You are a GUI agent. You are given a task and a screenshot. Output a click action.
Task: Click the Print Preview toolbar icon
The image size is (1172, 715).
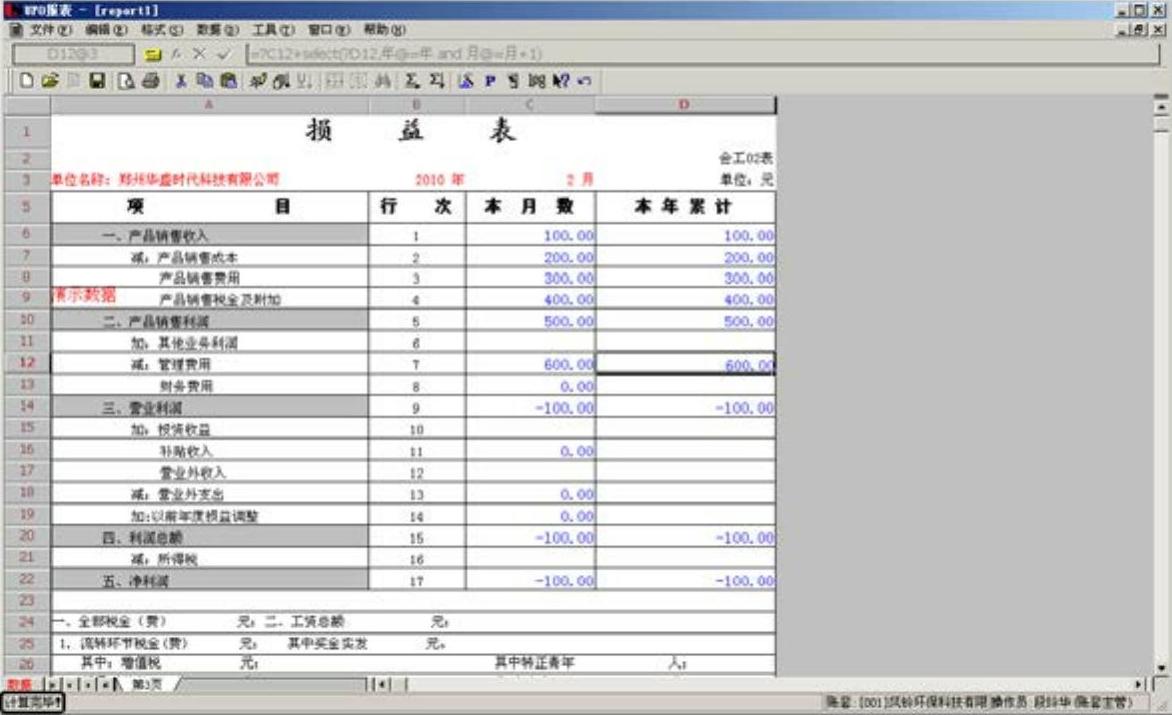coord(126,81)
